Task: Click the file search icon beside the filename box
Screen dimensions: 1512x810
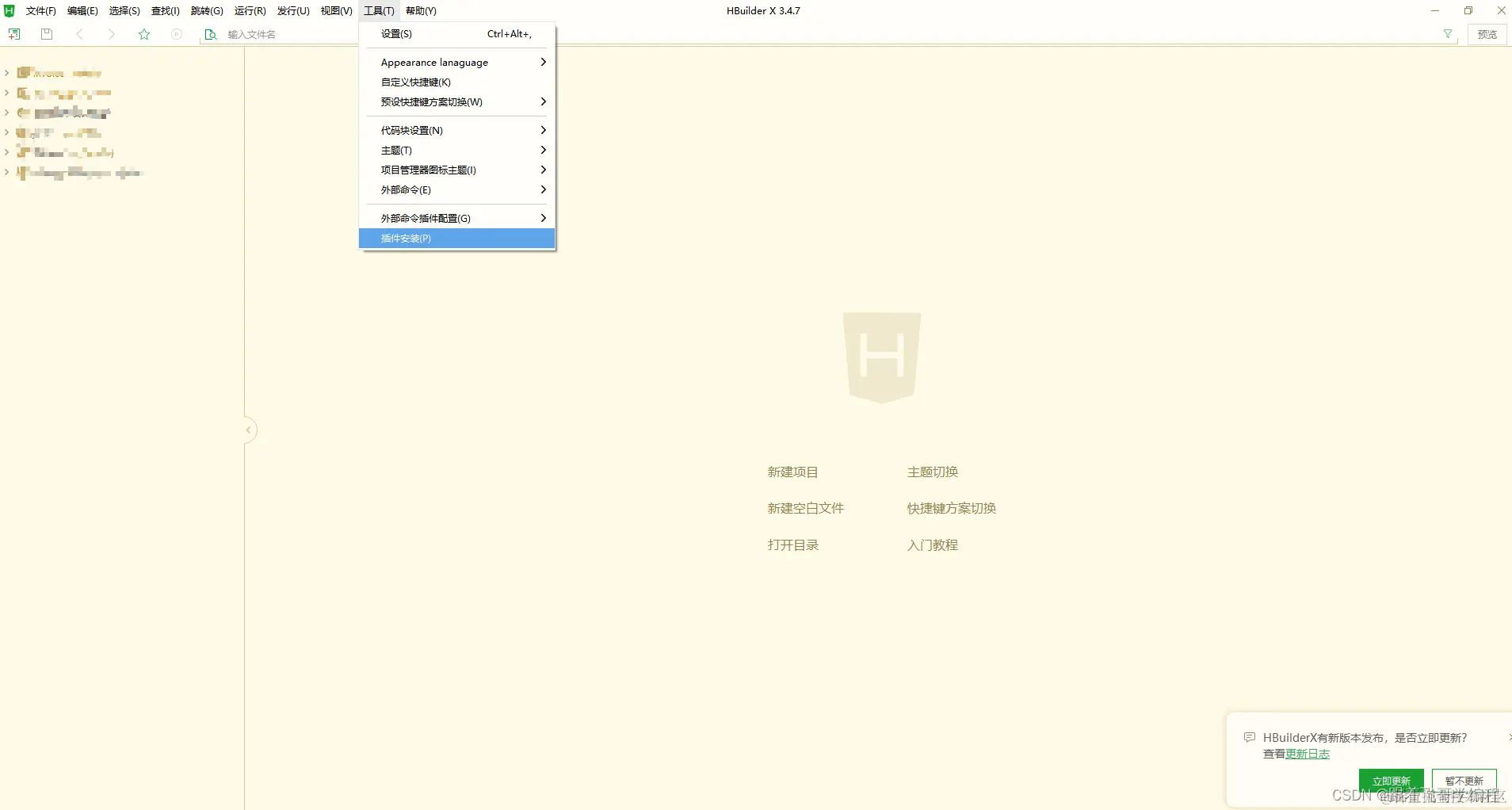Action: (211, 34)
